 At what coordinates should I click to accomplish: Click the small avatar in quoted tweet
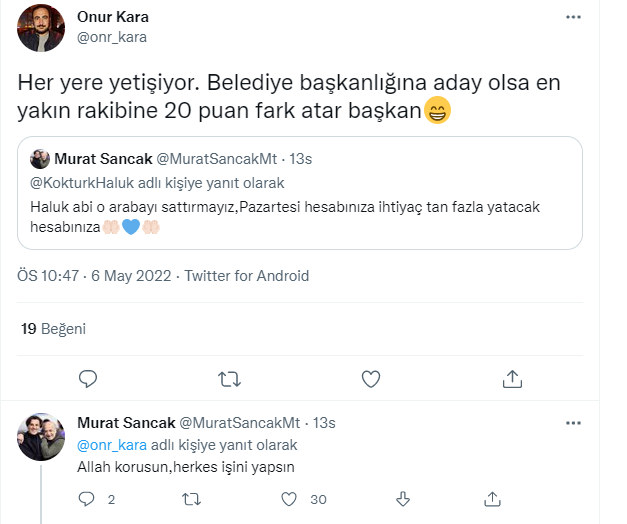click(40, 159)
